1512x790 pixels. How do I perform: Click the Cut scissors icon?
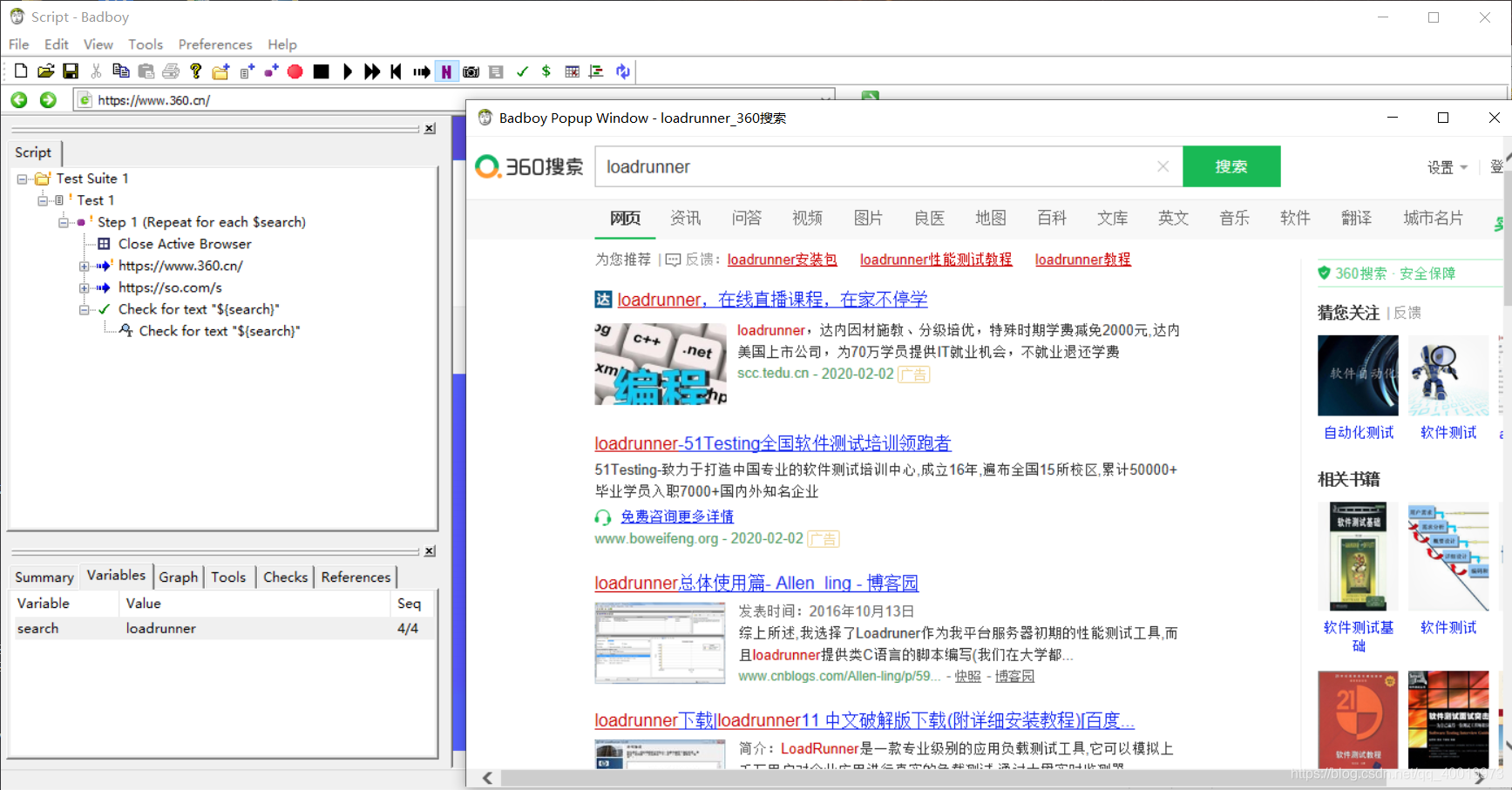coord(96,71)
